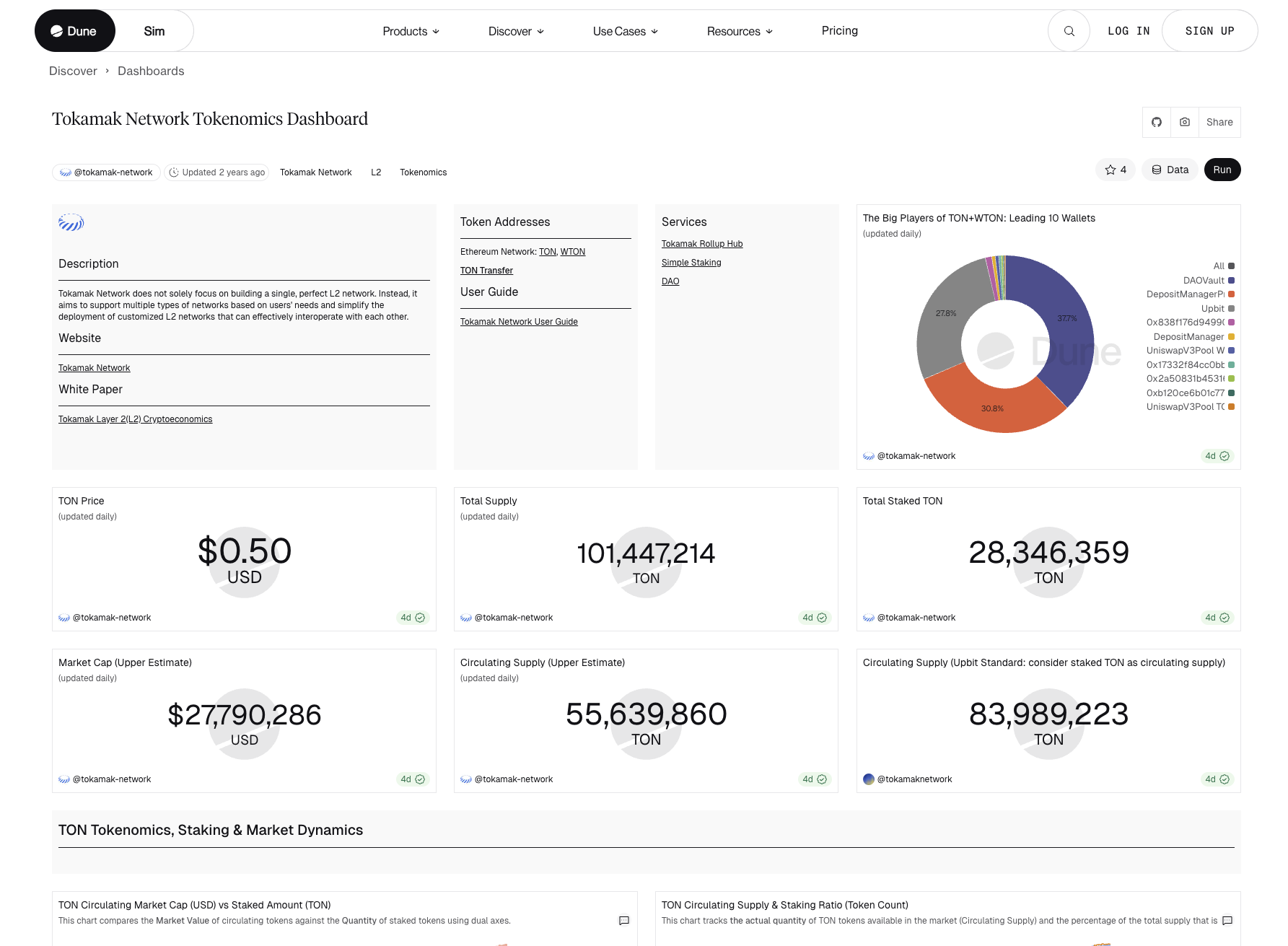Image resolution: width=1288 pixels, height=946 pixels.
Task: Toggle DepositManagerProxy legend swatch
Action: click(x=1232, y=294)
